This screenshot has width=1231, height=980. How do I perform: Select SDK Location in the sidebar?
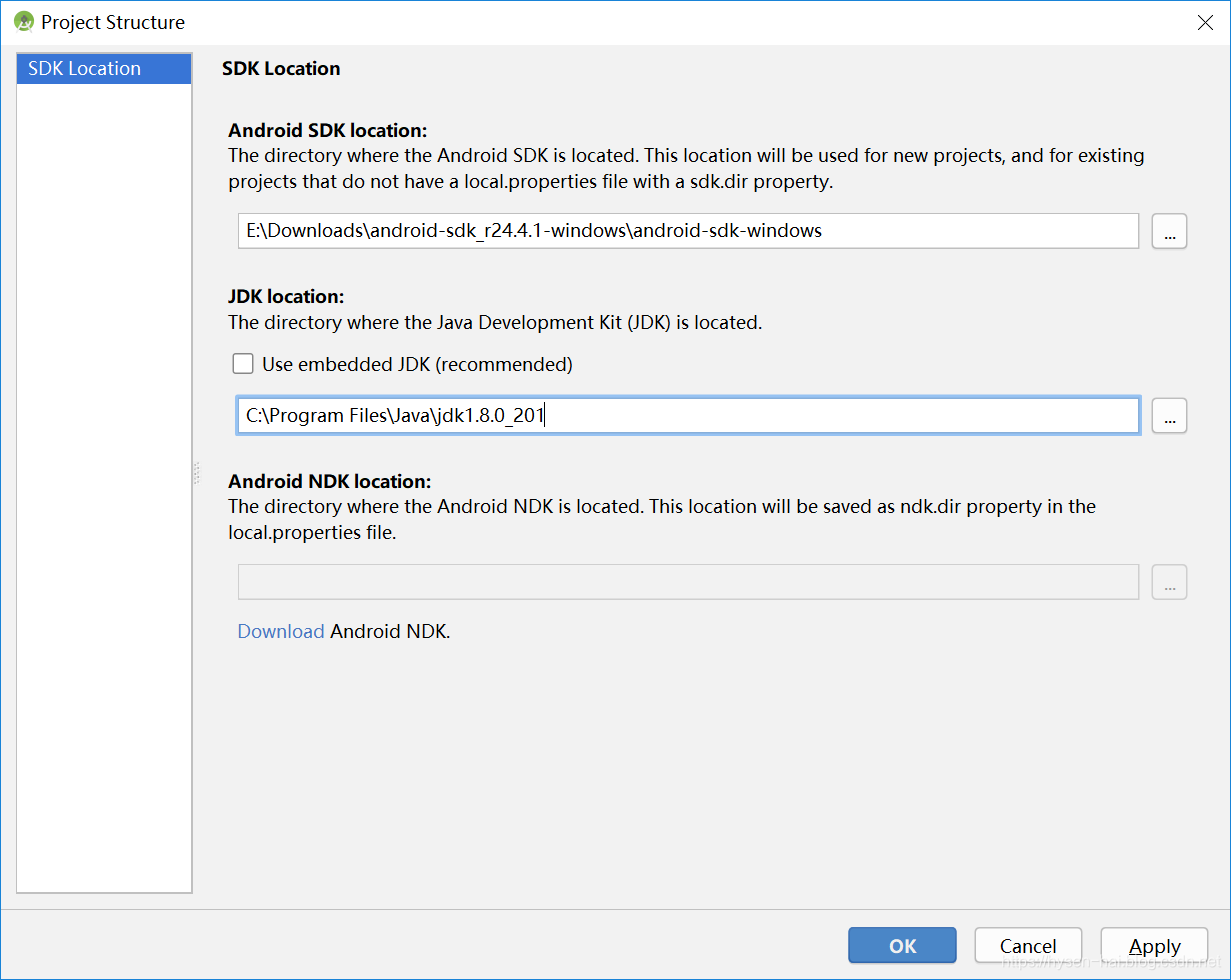(x=104, y=69)
